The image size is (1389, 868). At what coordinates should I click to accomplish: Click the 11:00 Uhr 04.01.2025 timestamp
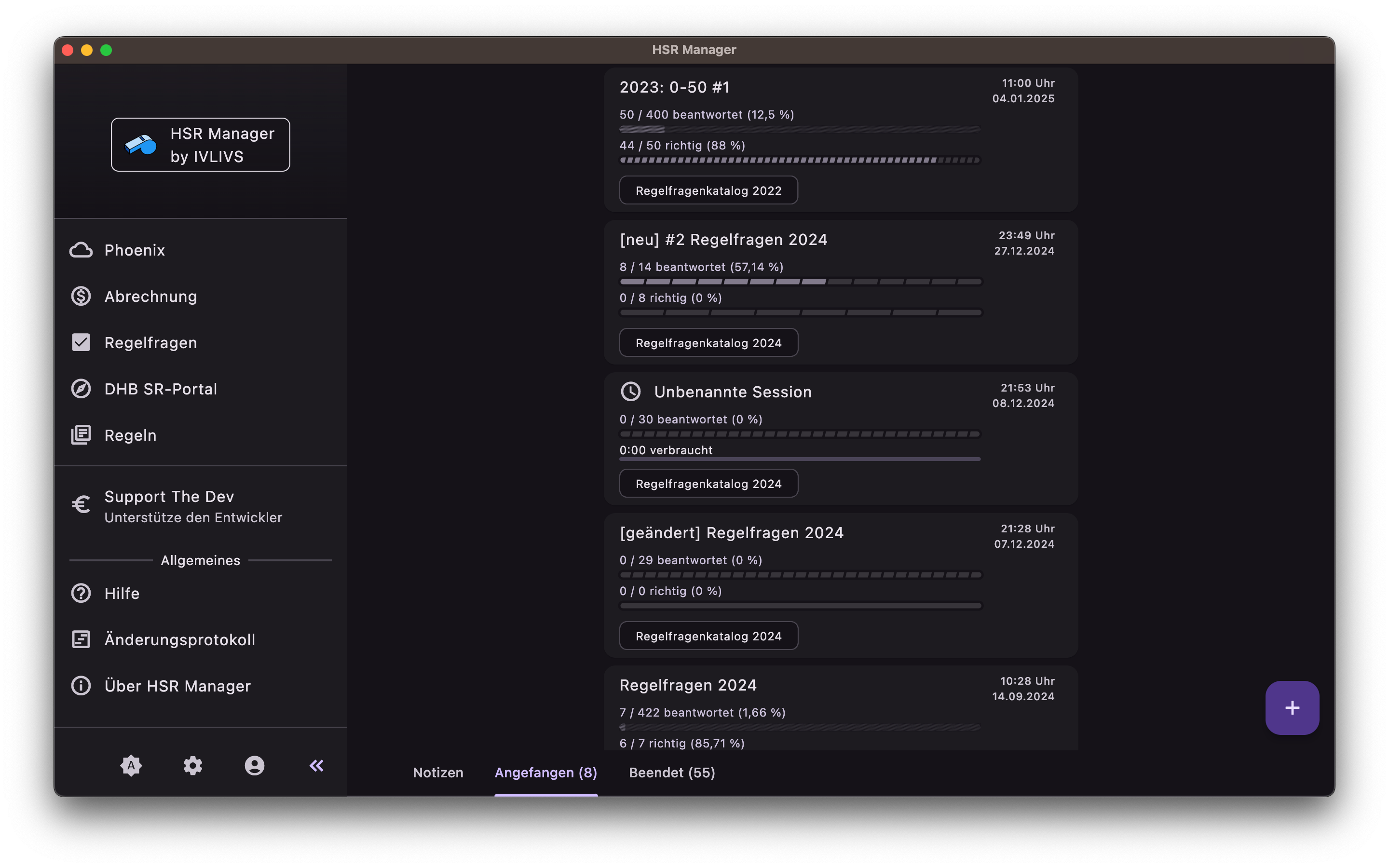coord(1023,91)
